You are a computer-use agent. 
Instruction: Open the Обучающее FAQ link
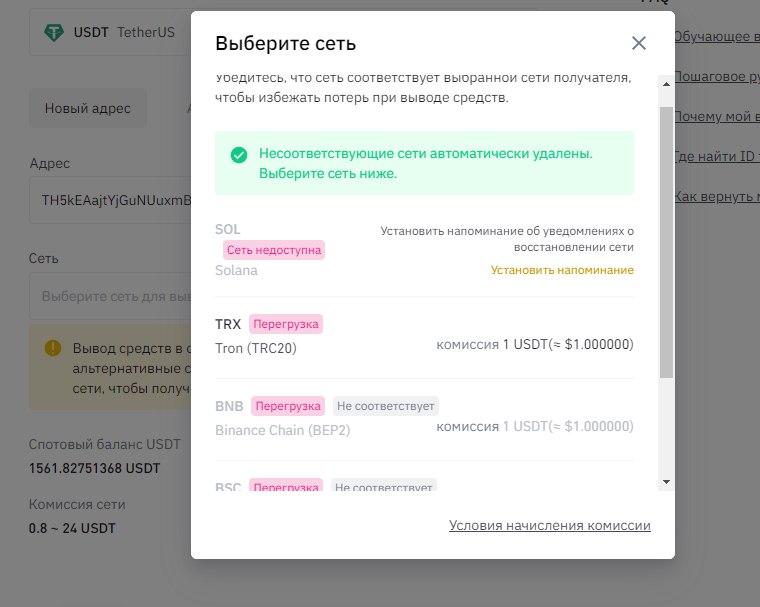point(717,36)
